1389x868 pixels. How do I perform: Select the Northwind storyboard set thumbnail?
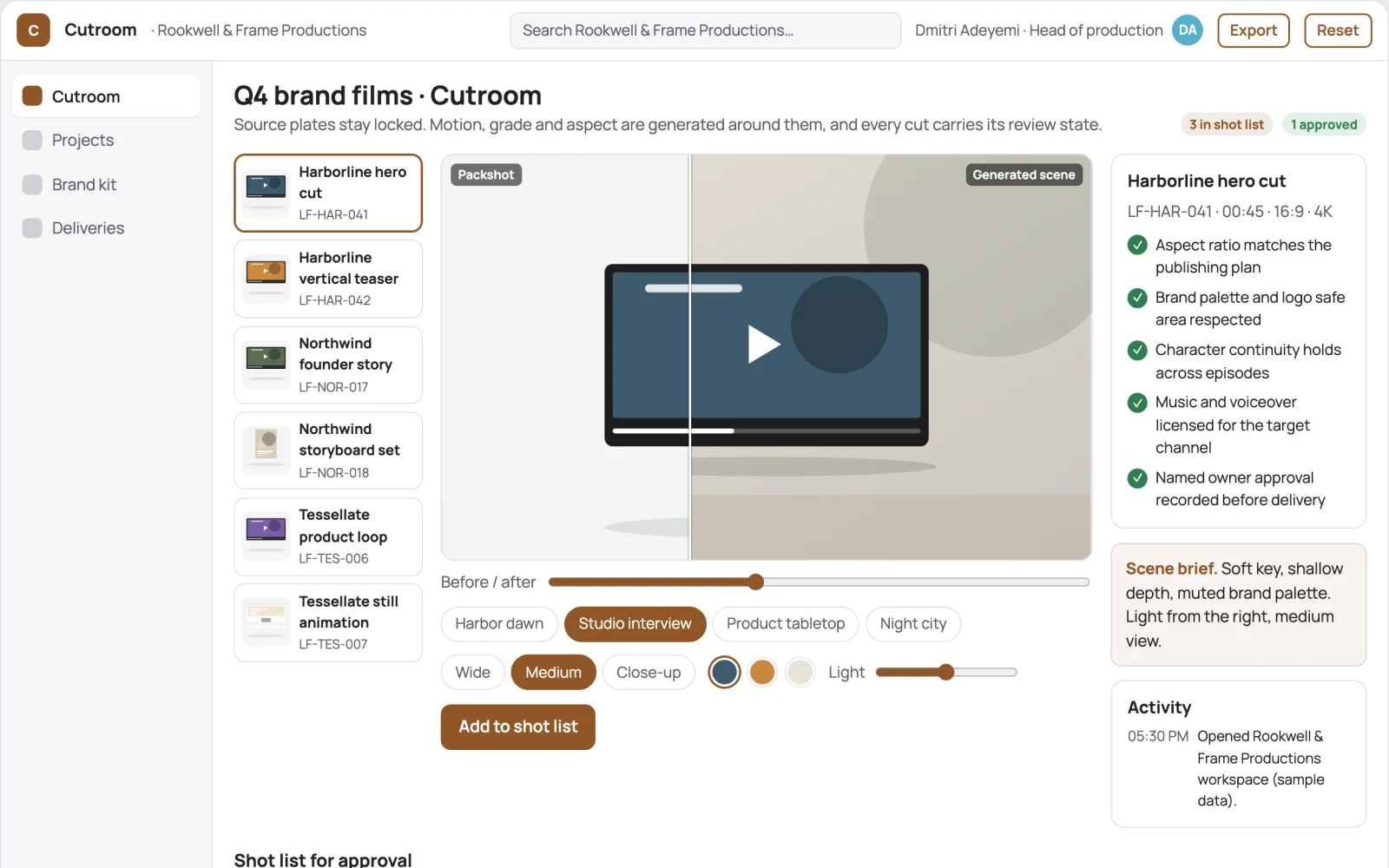click(267, 450)
